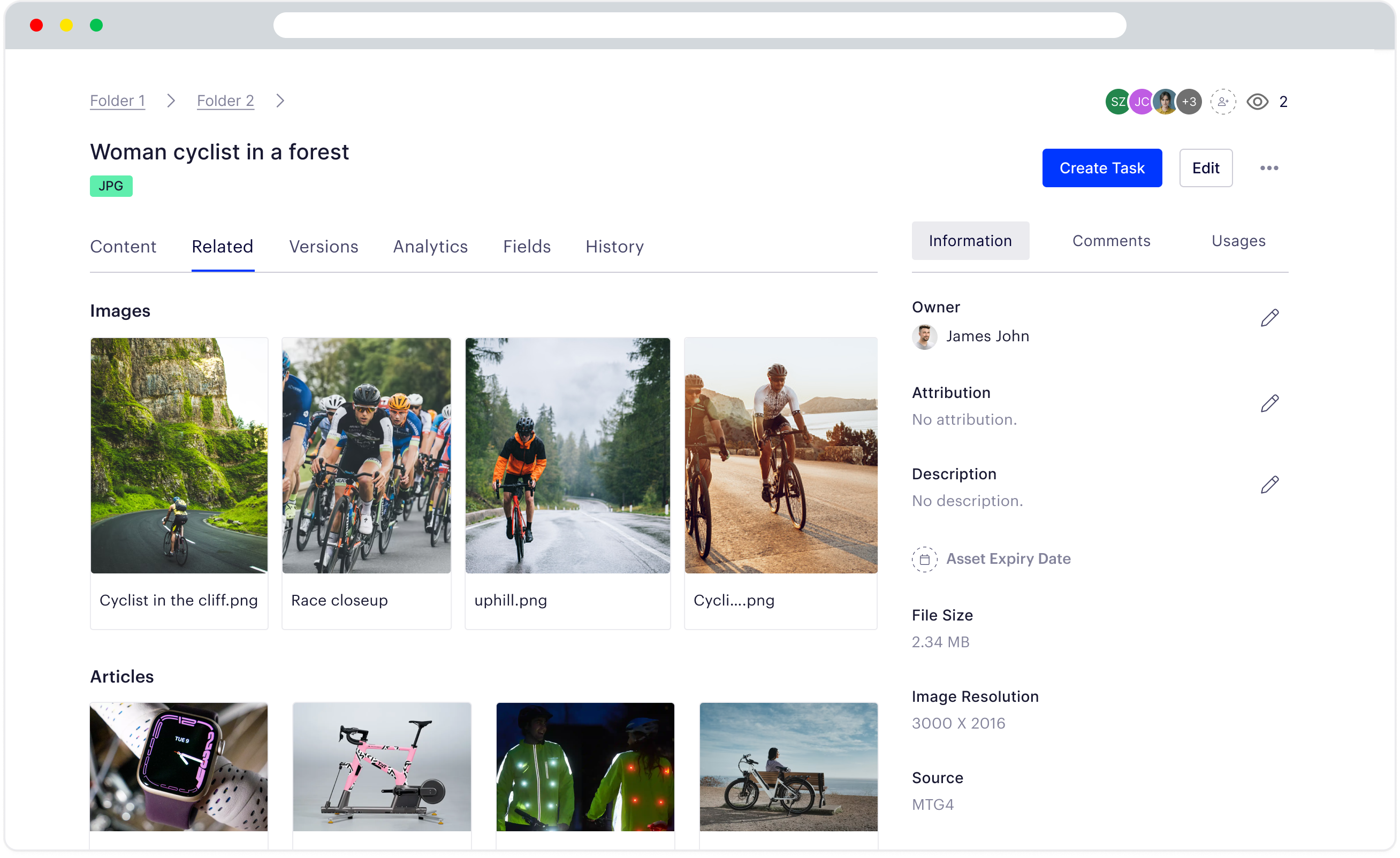This screenshot has width=1400, height=858.
Task: Click the green maximize window button
Action: (x=96, y=25)
